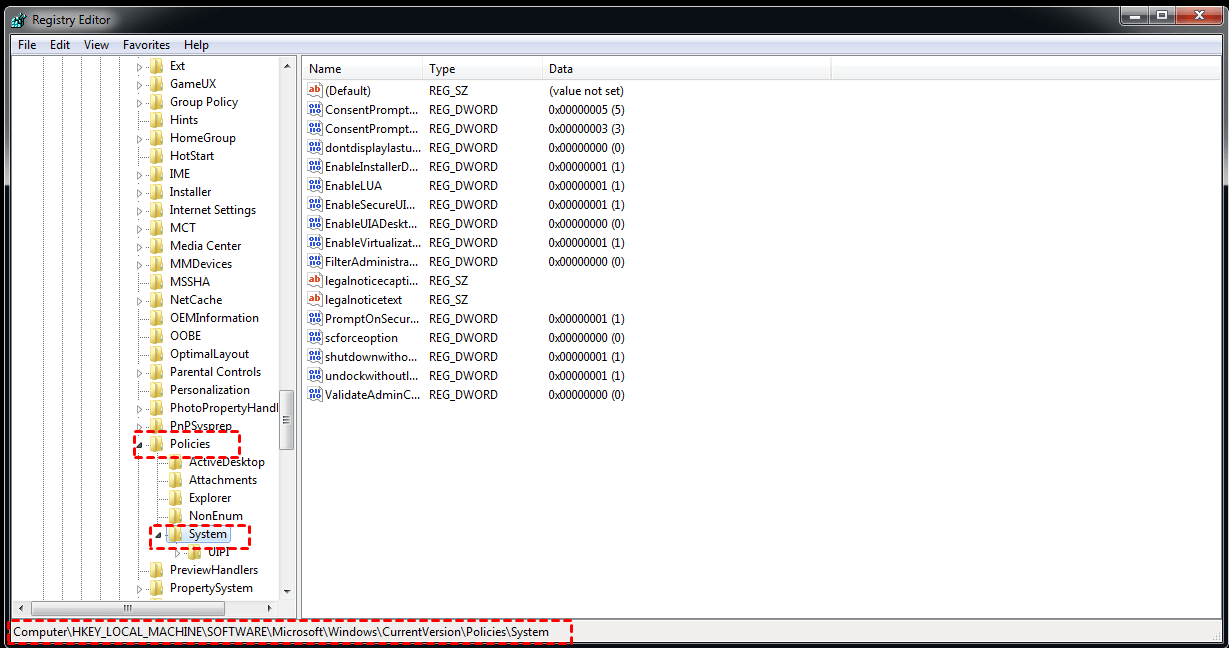This screenshot has width=1229, height=648.
Task: Select the Hints folder icon
Action: [x=156, y=120]
